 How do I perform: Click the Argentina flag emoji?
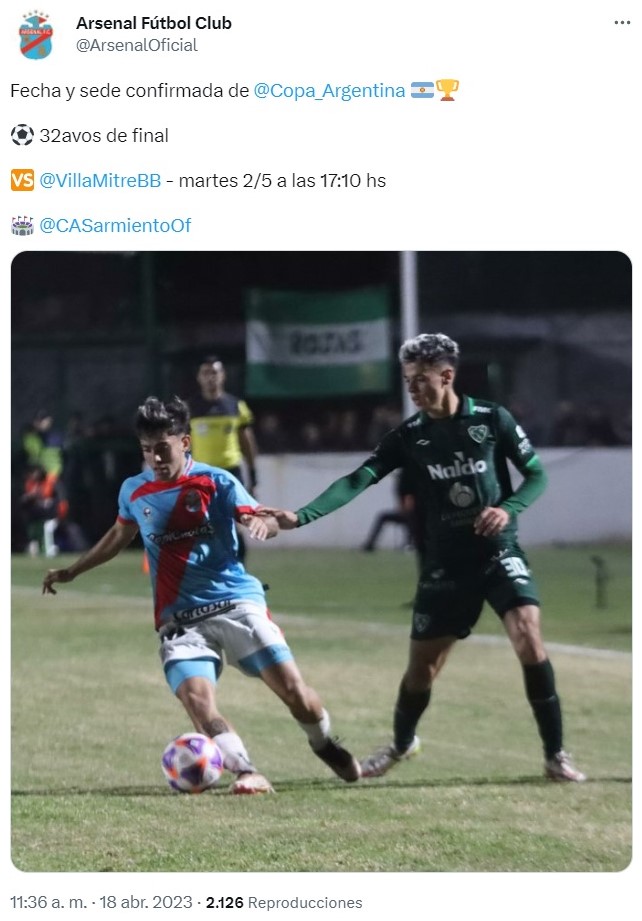tap(422, 90)
